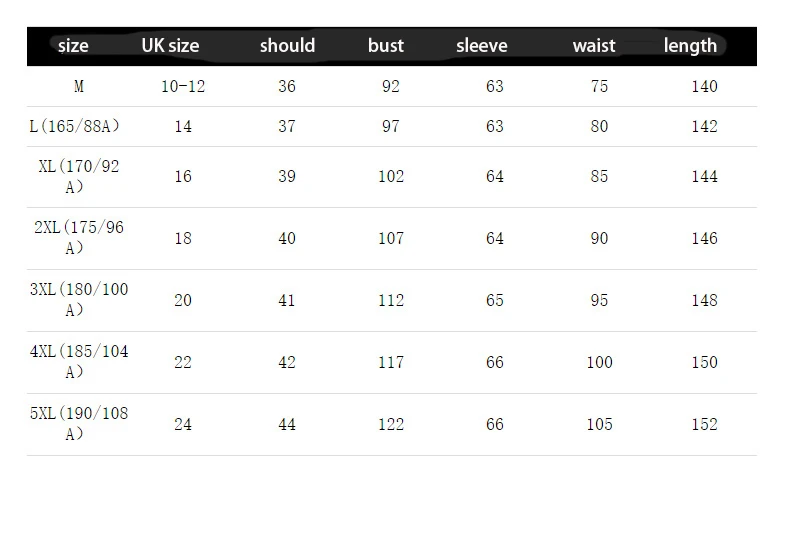Click the bust value 102
The image size is (790, 552).
tap(391, 176)
